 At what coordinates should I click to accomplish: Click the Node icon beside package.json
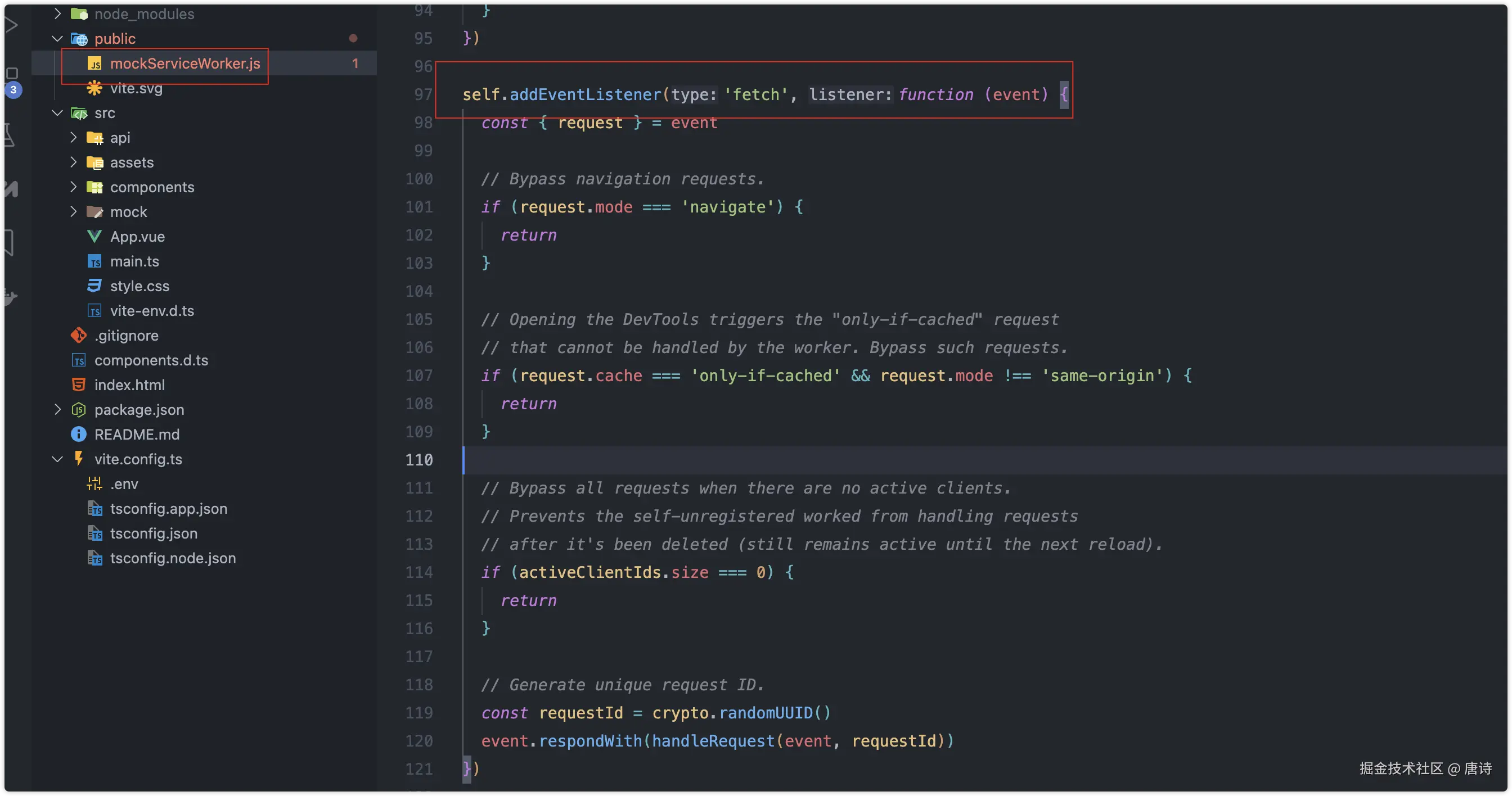(x=79, y=409)
